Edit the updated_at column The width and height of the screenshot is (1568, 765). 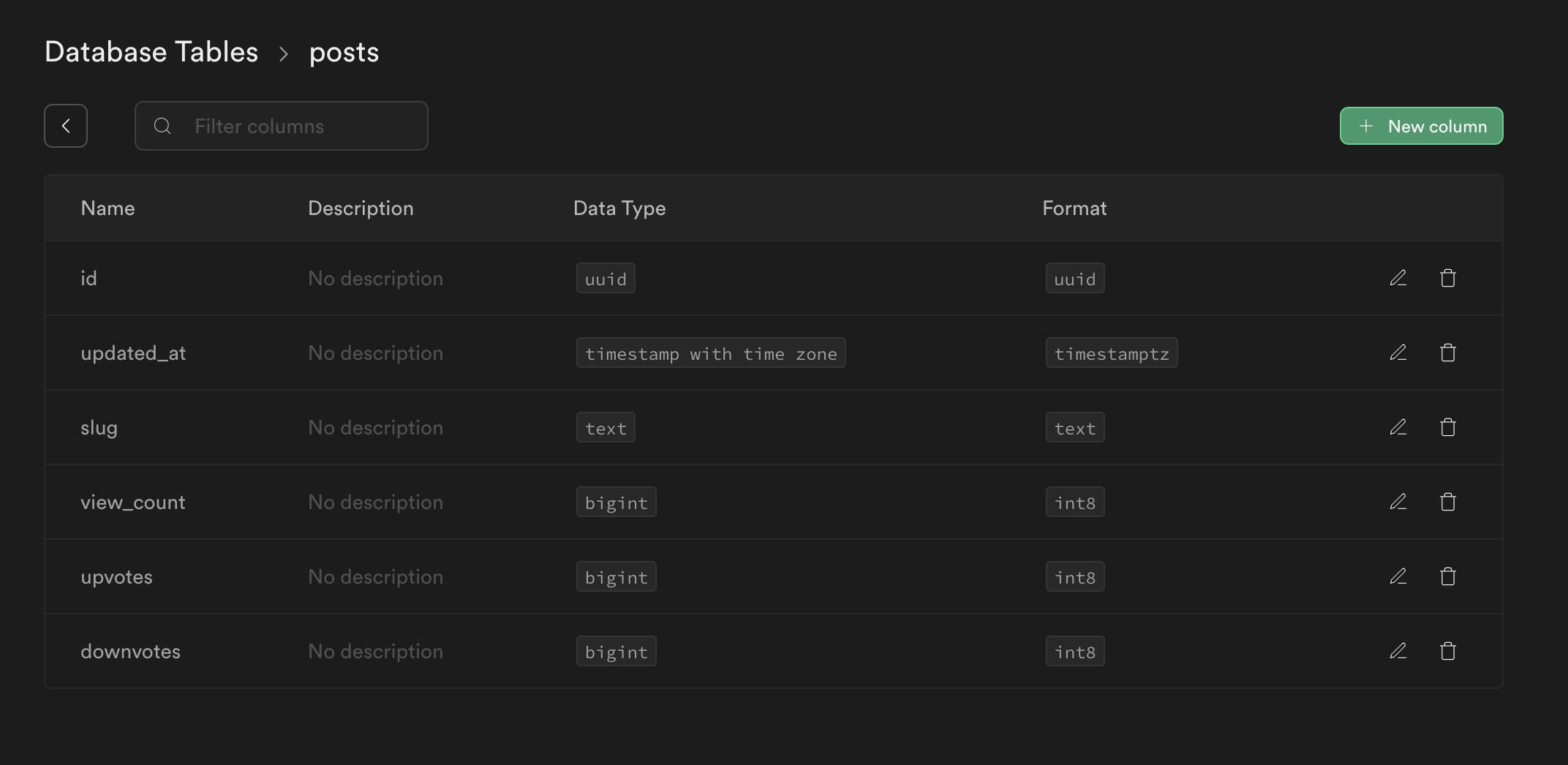(1398, 353)
